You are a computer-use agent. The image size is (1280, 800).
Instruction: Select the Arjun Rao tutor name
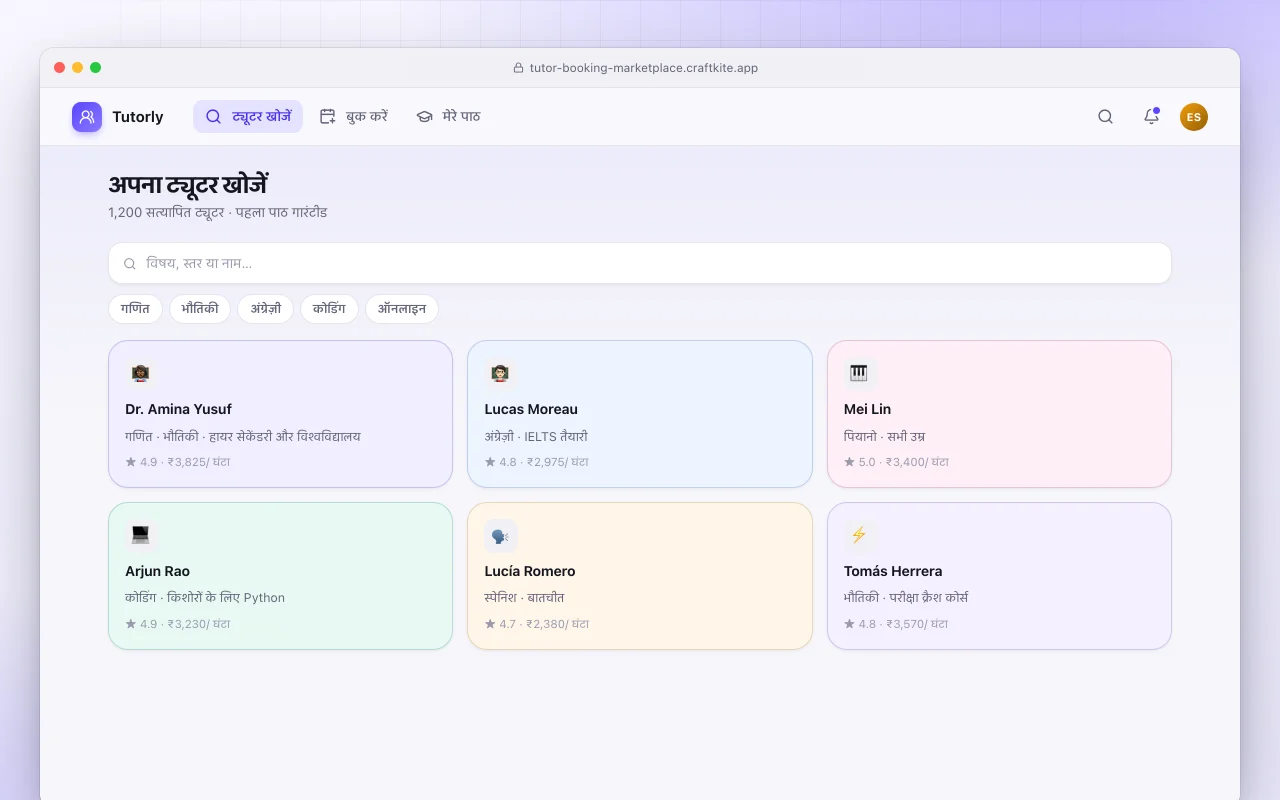click(158, 571)
